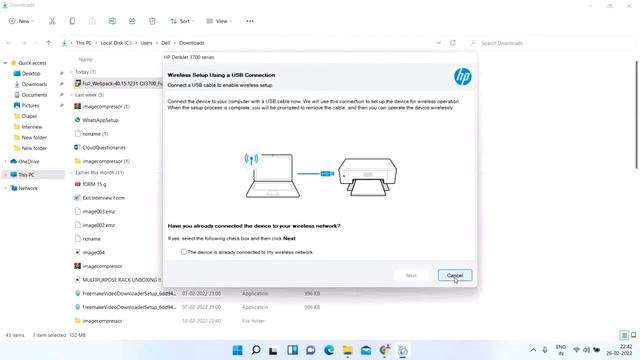Open the New item dropdown

(22, 21)
